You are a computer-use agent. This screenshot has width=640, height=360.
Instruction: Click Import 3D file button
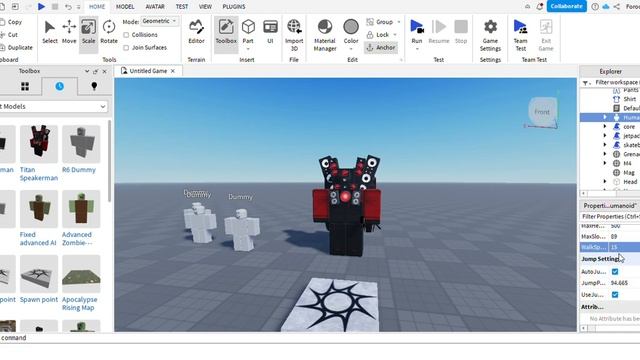pos(294,36)
